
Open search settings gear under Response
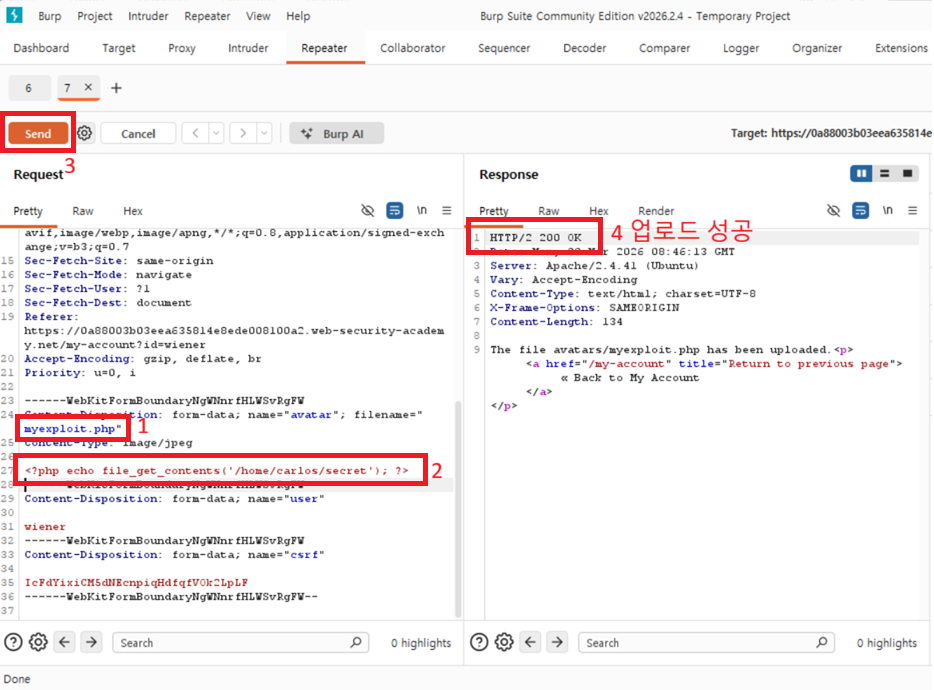point(504,642)
